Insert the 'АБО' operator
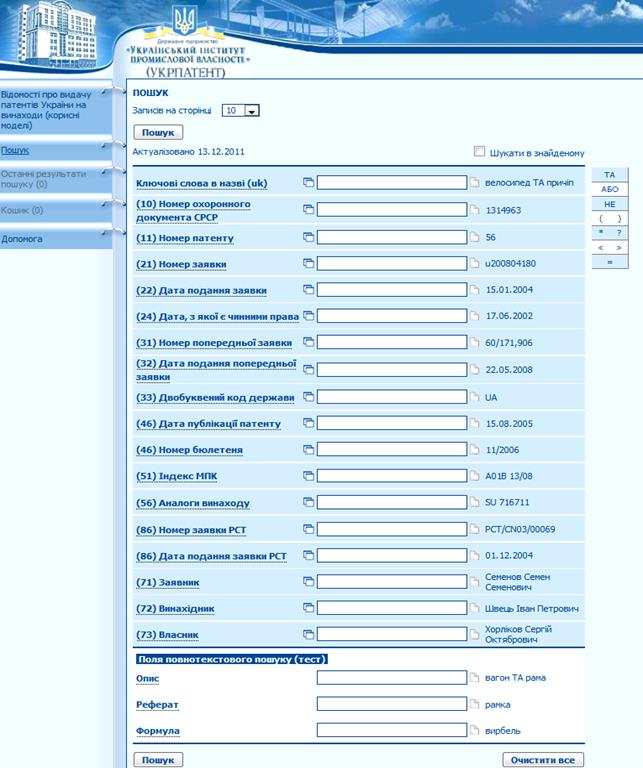This screenshot has height=768, width=643. [610, 189]
